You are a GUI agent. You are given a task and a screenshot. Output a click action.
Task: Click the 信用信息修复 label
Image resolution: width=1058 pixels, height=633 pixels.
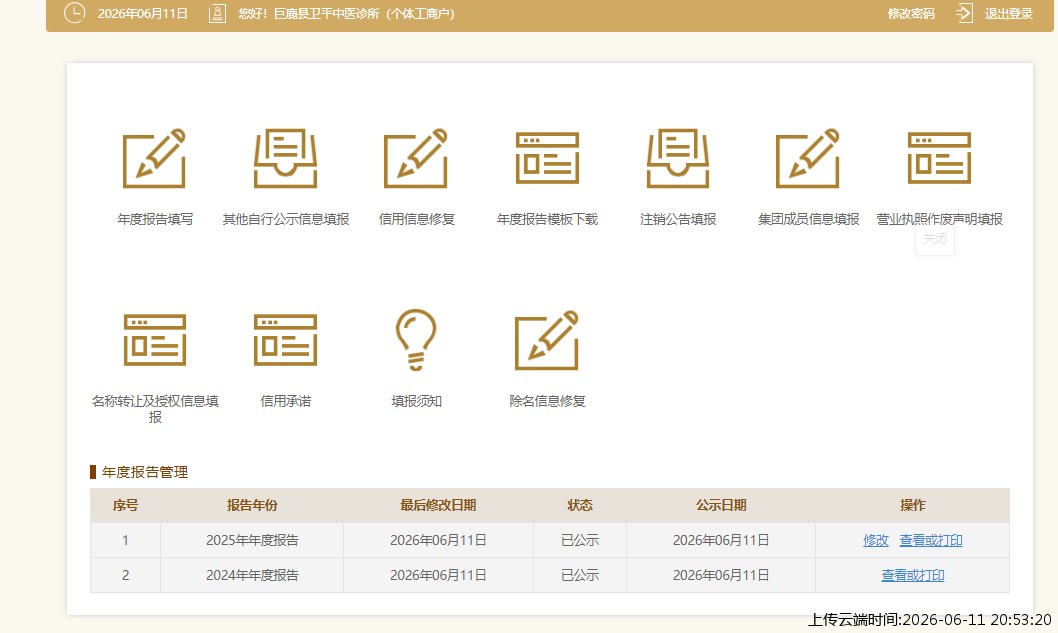tap(416, 219)
